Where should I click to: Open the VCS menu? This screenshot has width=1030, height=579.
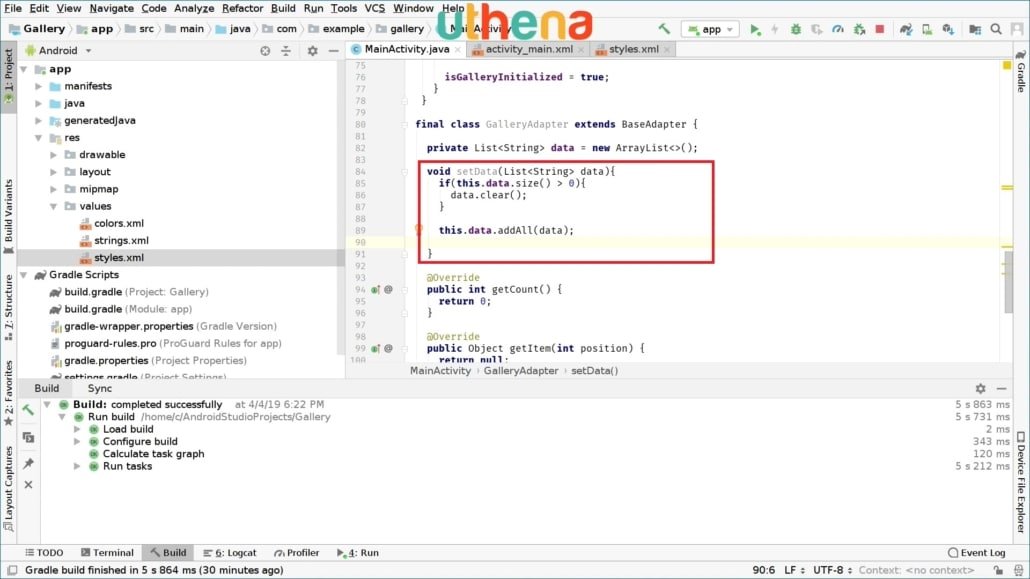point(374,9)
